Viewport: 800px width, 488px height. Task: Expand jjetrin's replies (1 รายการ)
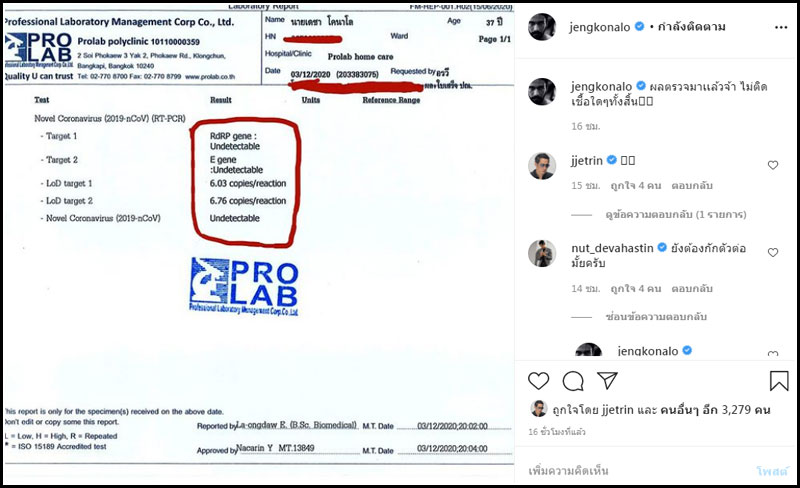coord(676,214)
